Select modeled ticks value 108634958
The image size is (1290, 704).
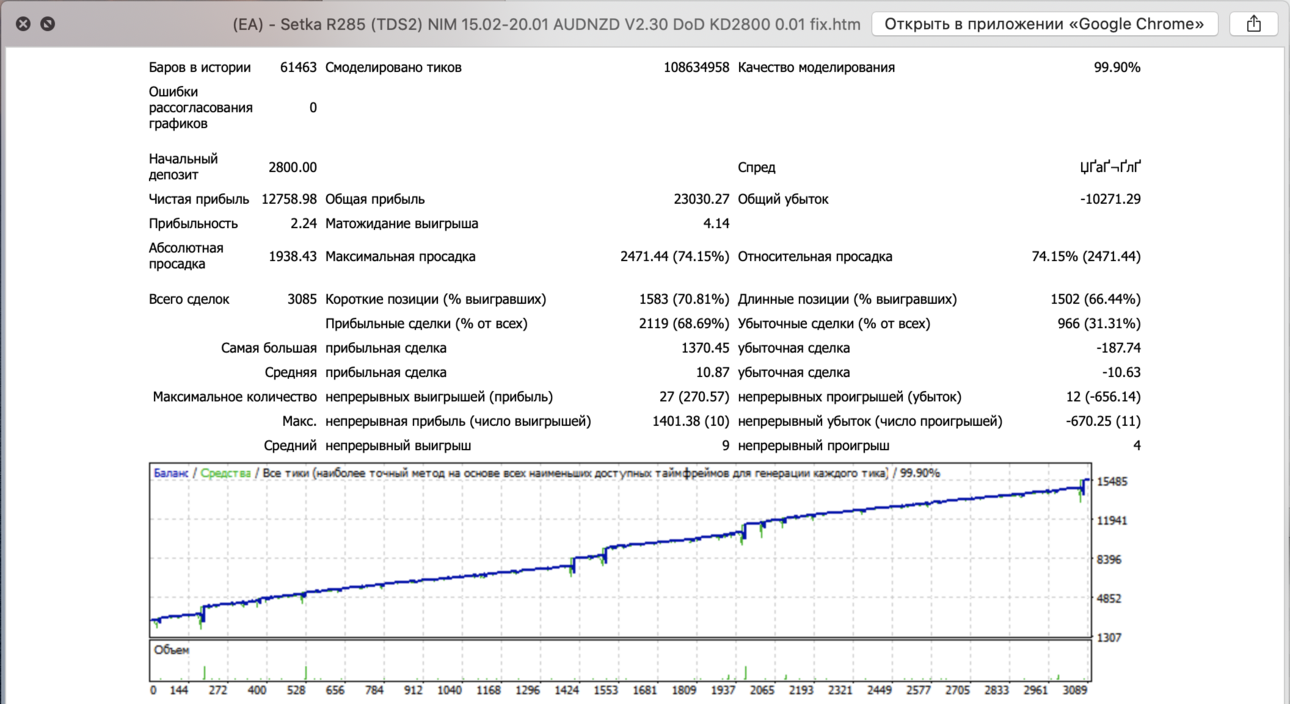click(696, 68)
